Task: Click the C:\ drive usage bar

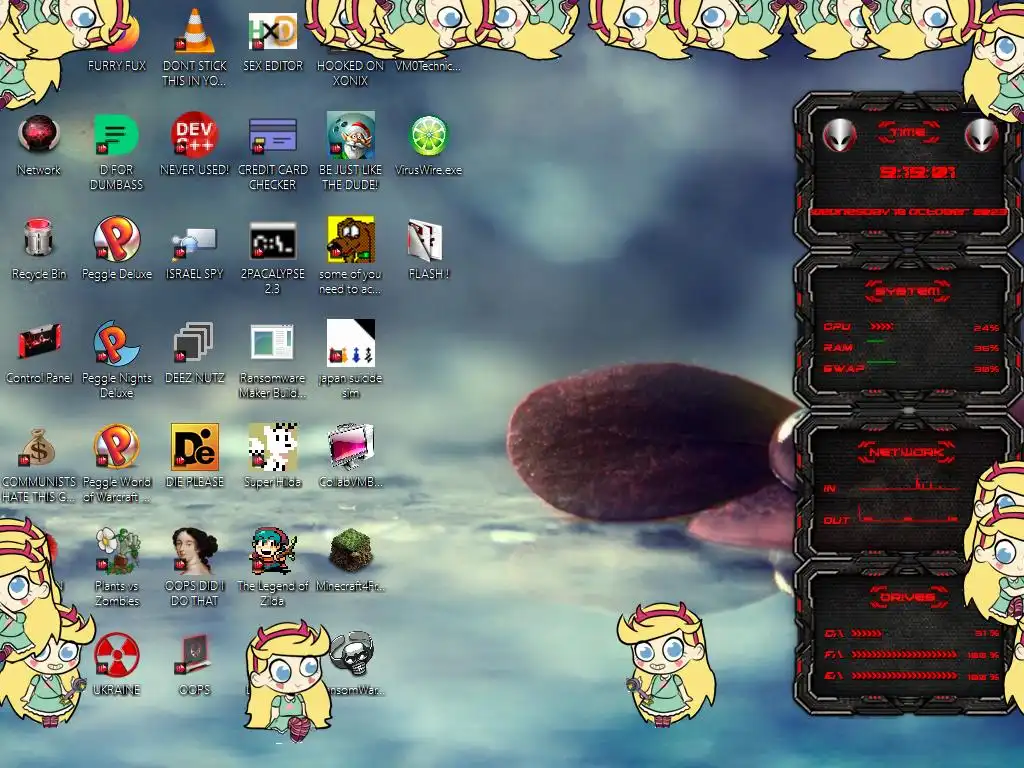Action: coord(867,633)
